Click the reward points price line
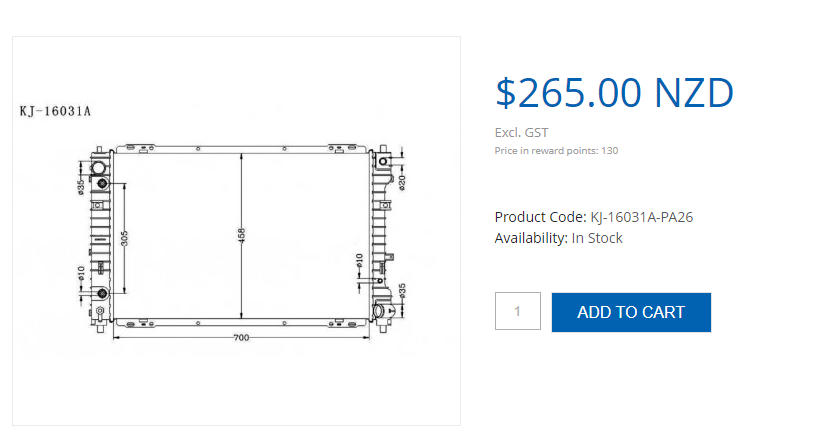 point(556,151)
